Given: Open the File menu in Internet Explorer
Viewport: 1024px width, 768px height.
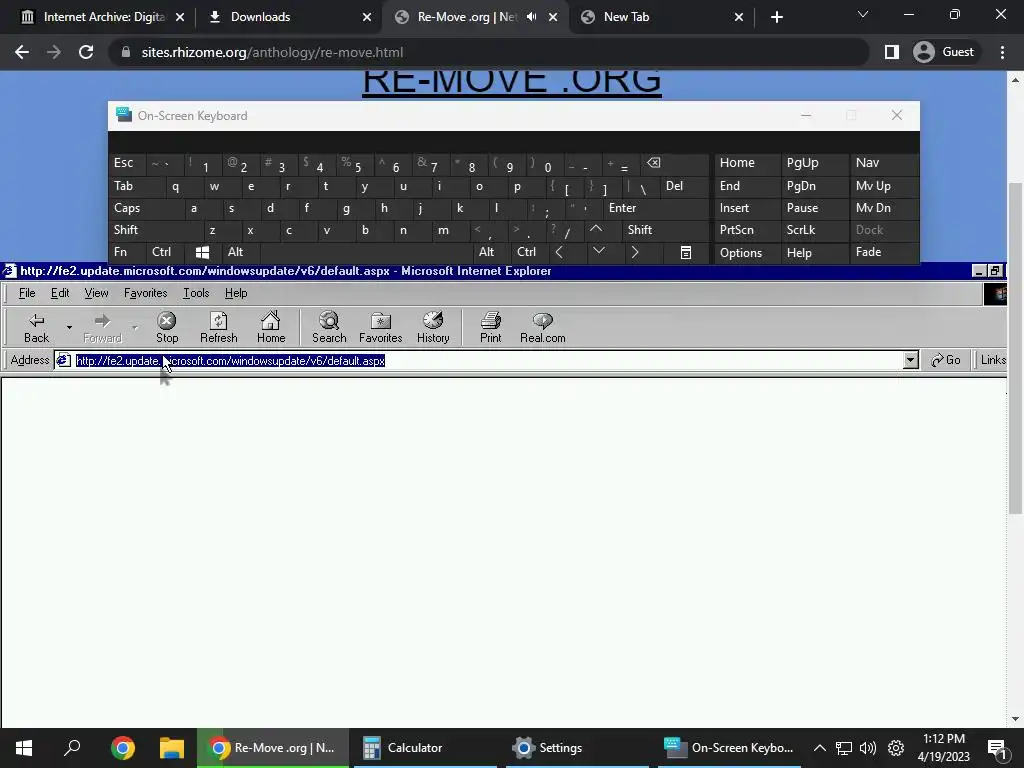Looking at the screenshot, I should (27, 293).
